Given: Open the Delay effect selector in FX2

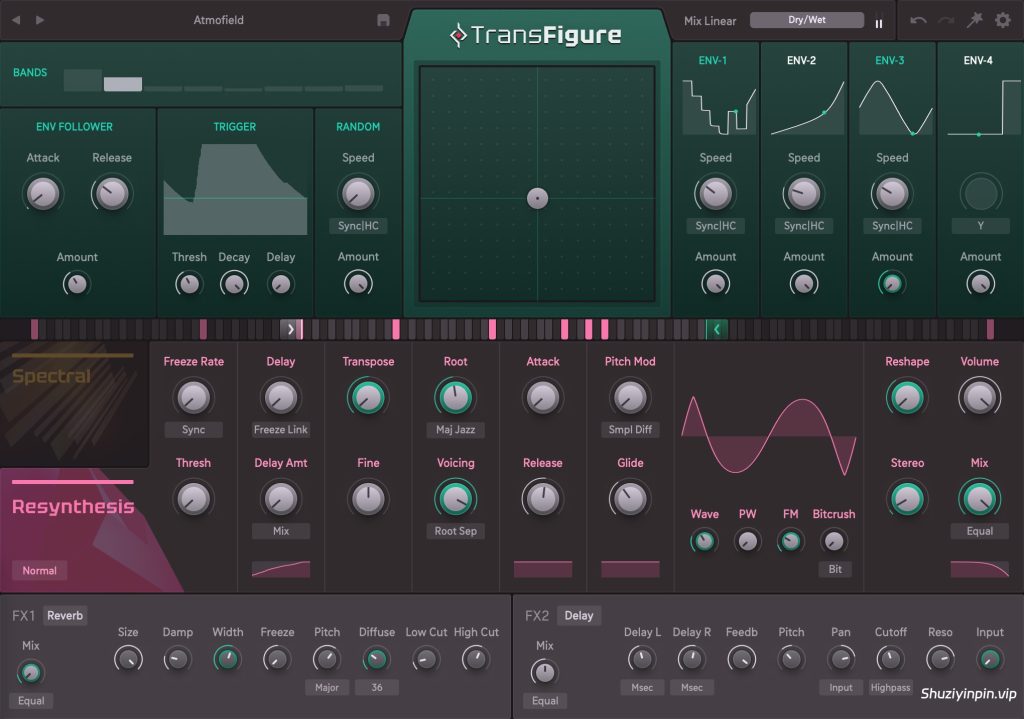Looking at the screenshot, I should tap(579, 615).
